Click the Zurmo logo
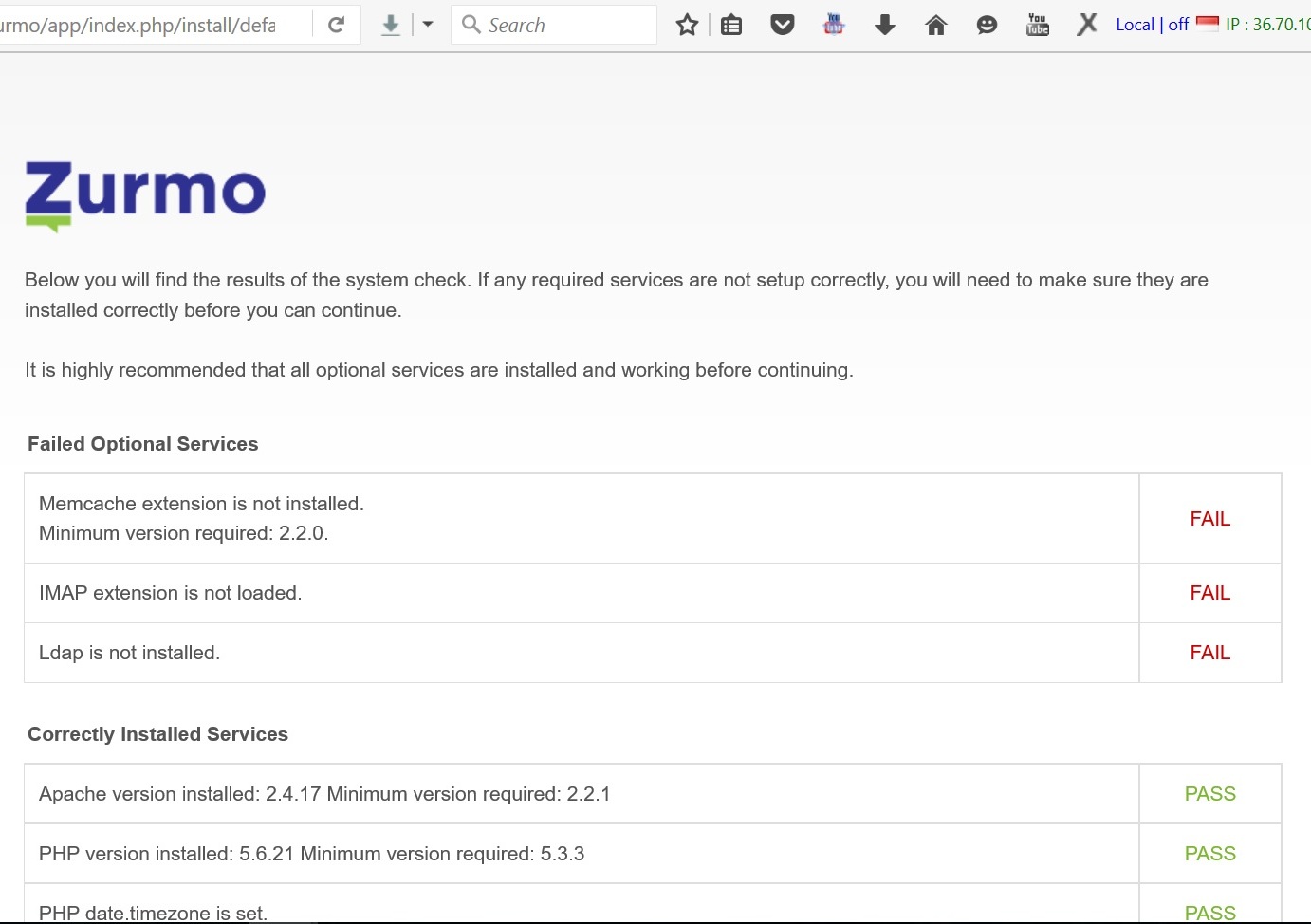 (145, 196)
